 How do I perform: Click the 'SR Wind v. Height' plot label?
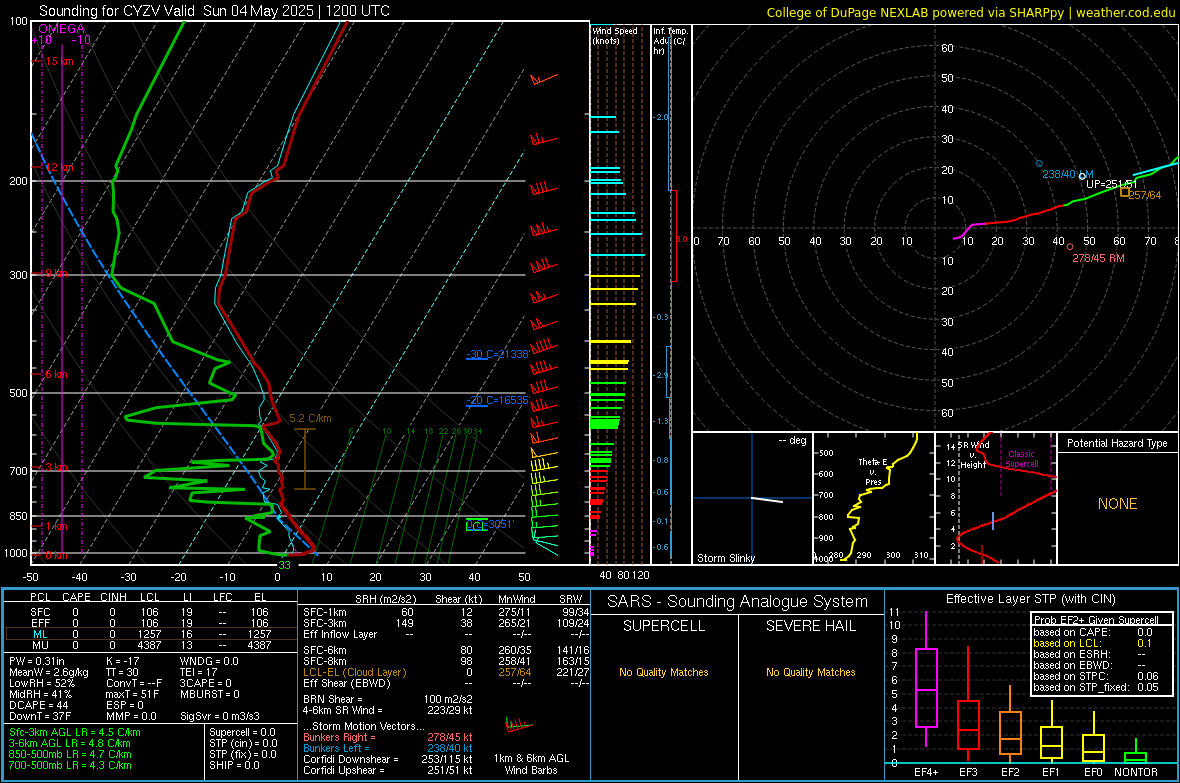point(974,455)
